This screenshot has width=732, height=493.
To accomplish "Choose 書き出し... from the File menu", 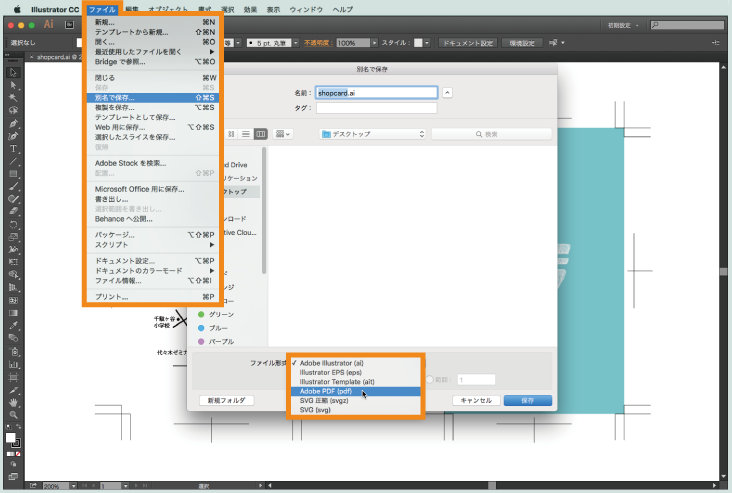I will (153, 199).
